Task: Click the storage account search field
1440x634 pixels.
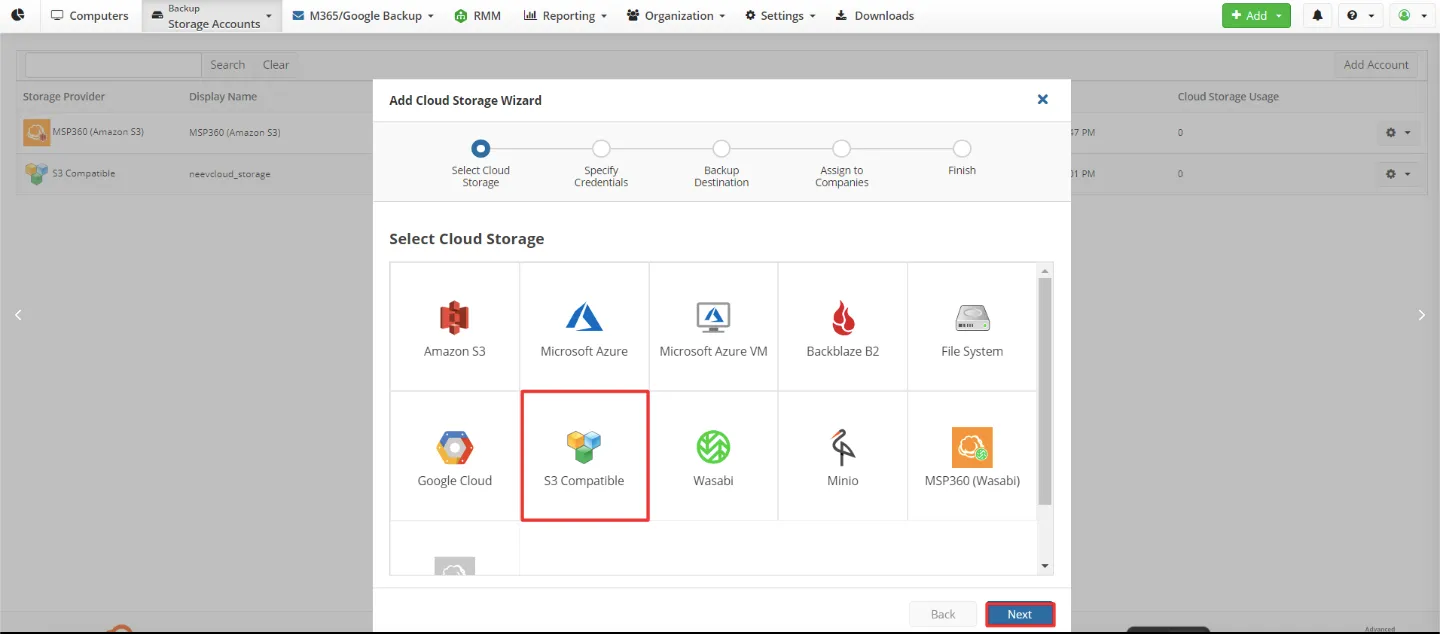Action: pyautogui.click(x=114, y=65)
